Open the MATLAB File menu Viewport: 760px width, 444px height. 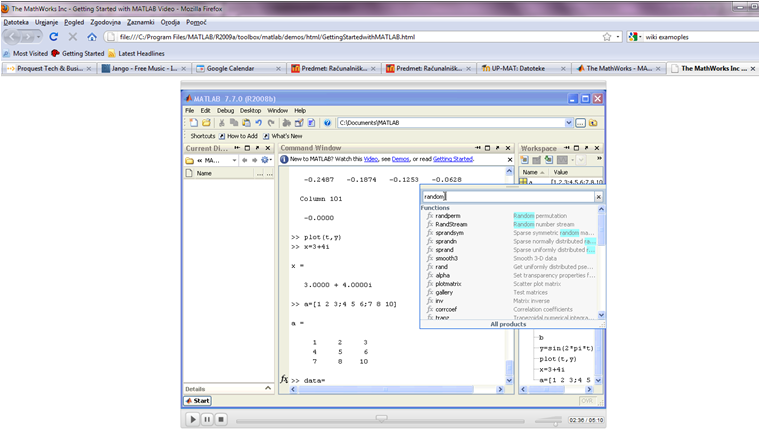click(190, 111)
